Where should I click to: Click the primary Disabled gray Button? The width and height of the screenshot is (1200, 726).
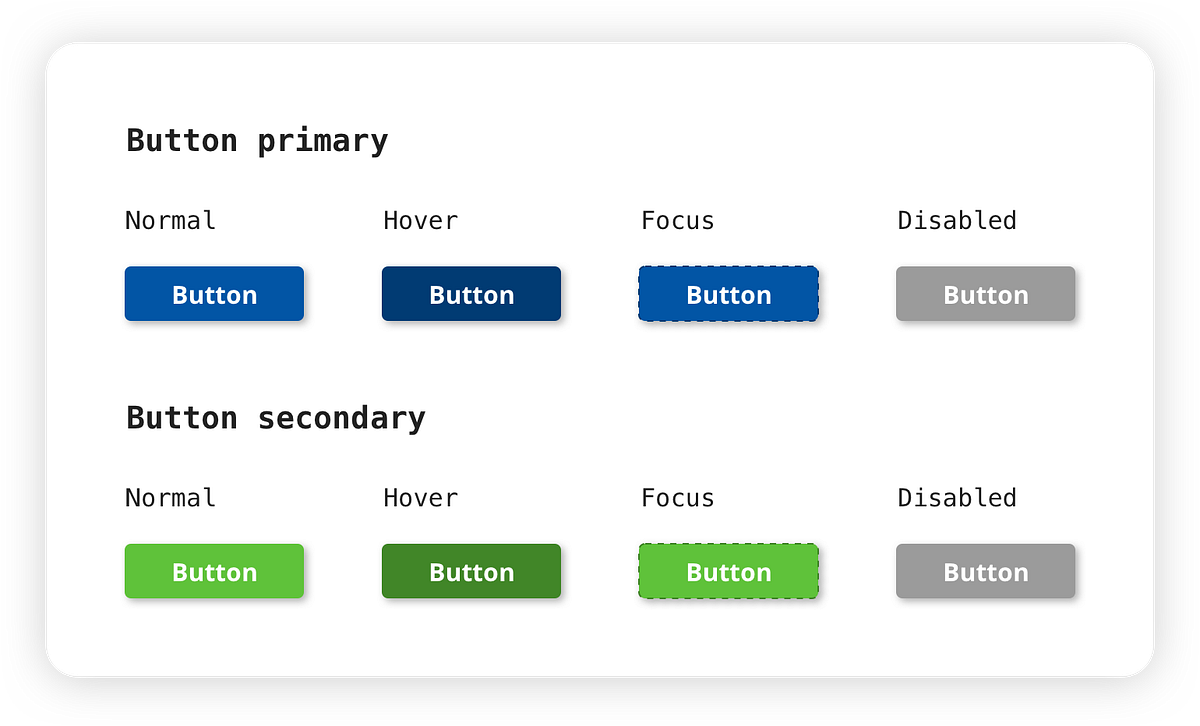click(x=985, y=294)
